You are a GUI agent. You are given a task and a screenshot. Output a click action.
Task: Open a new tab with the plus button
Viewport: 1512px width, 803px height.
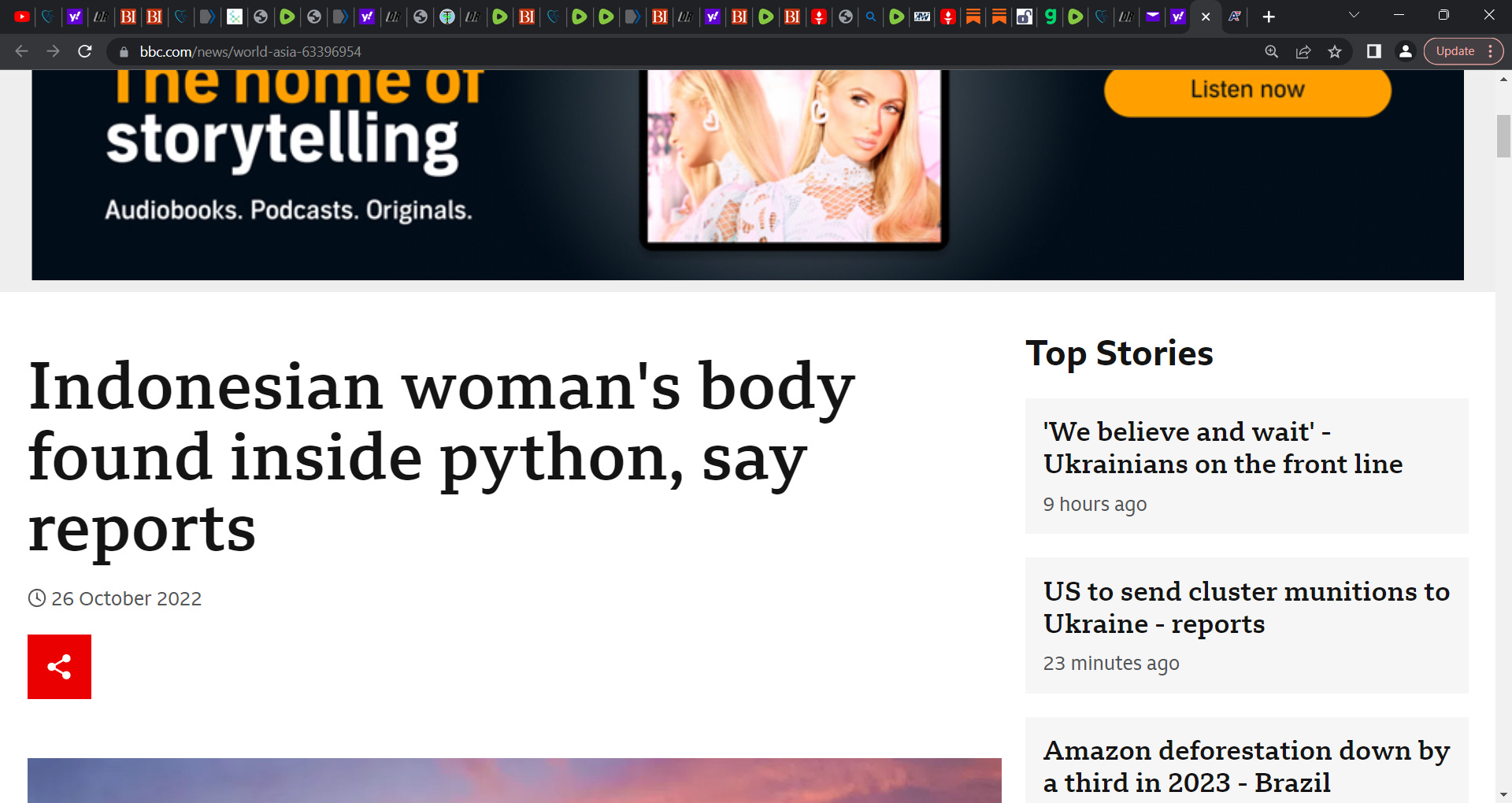pyautogui.click(x=1268, y=16)
